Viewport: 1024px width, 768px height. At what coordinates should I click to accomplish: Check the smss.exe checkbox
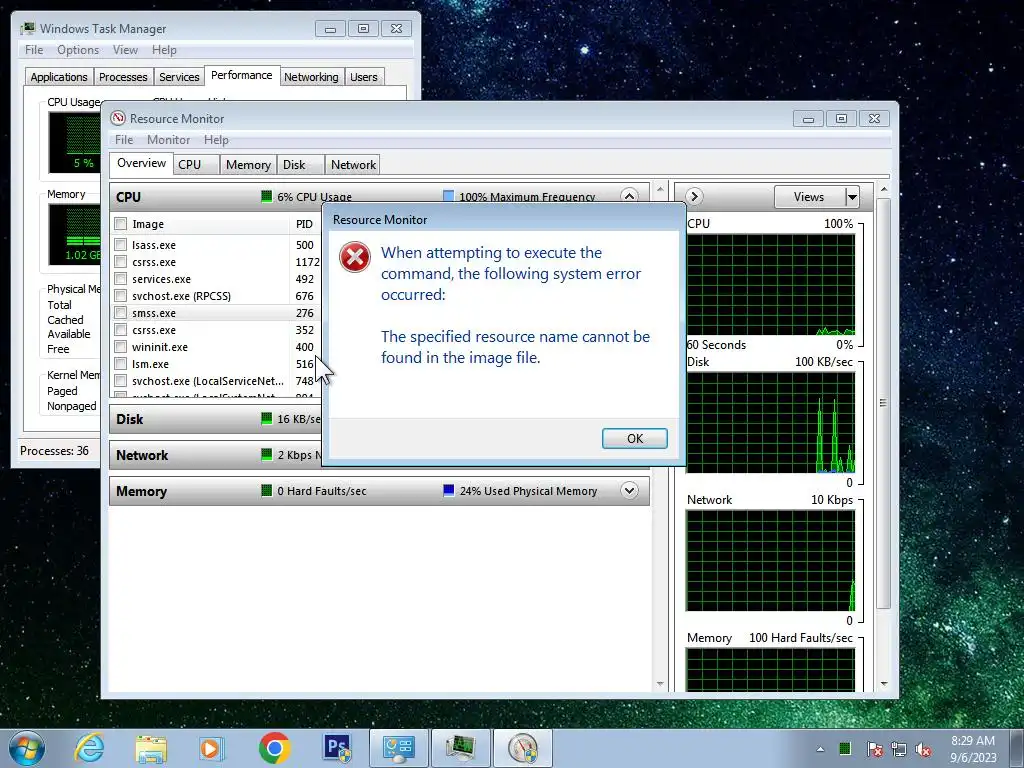pyautogui.click(x=120, y=313)
